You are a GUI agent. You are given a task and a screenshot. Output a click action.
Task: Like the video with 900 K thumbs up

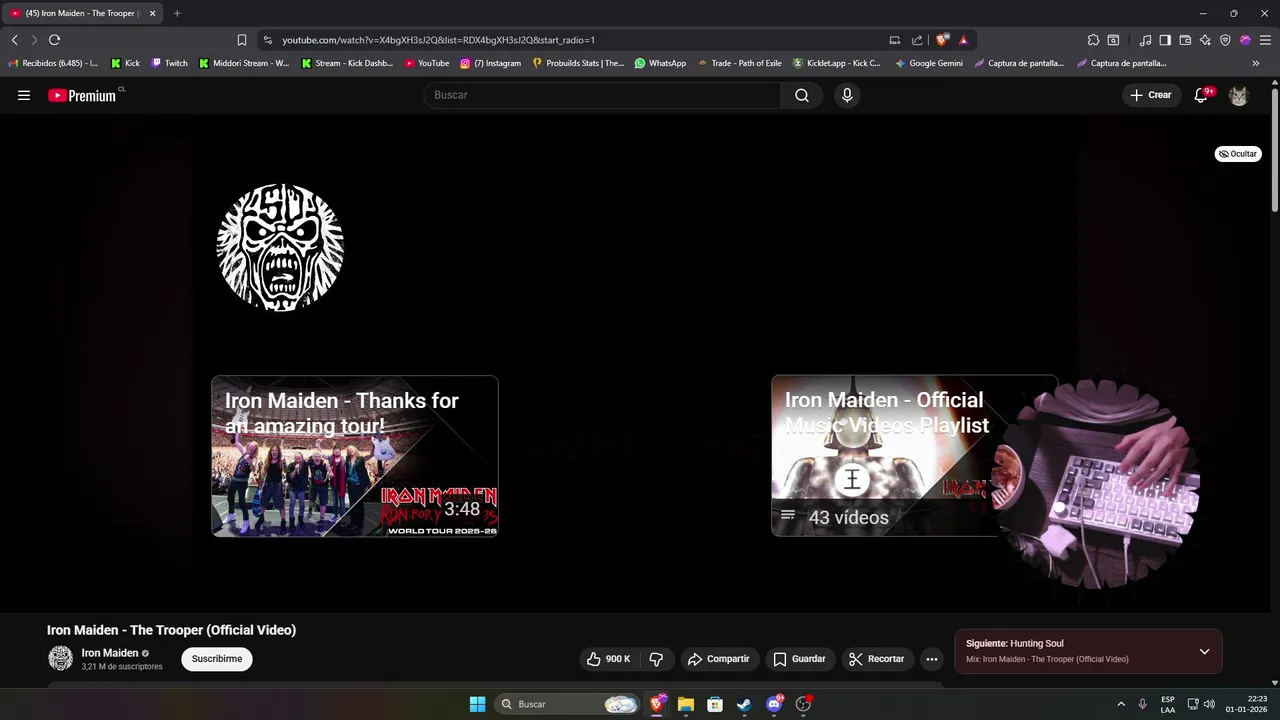coord(608,659)
